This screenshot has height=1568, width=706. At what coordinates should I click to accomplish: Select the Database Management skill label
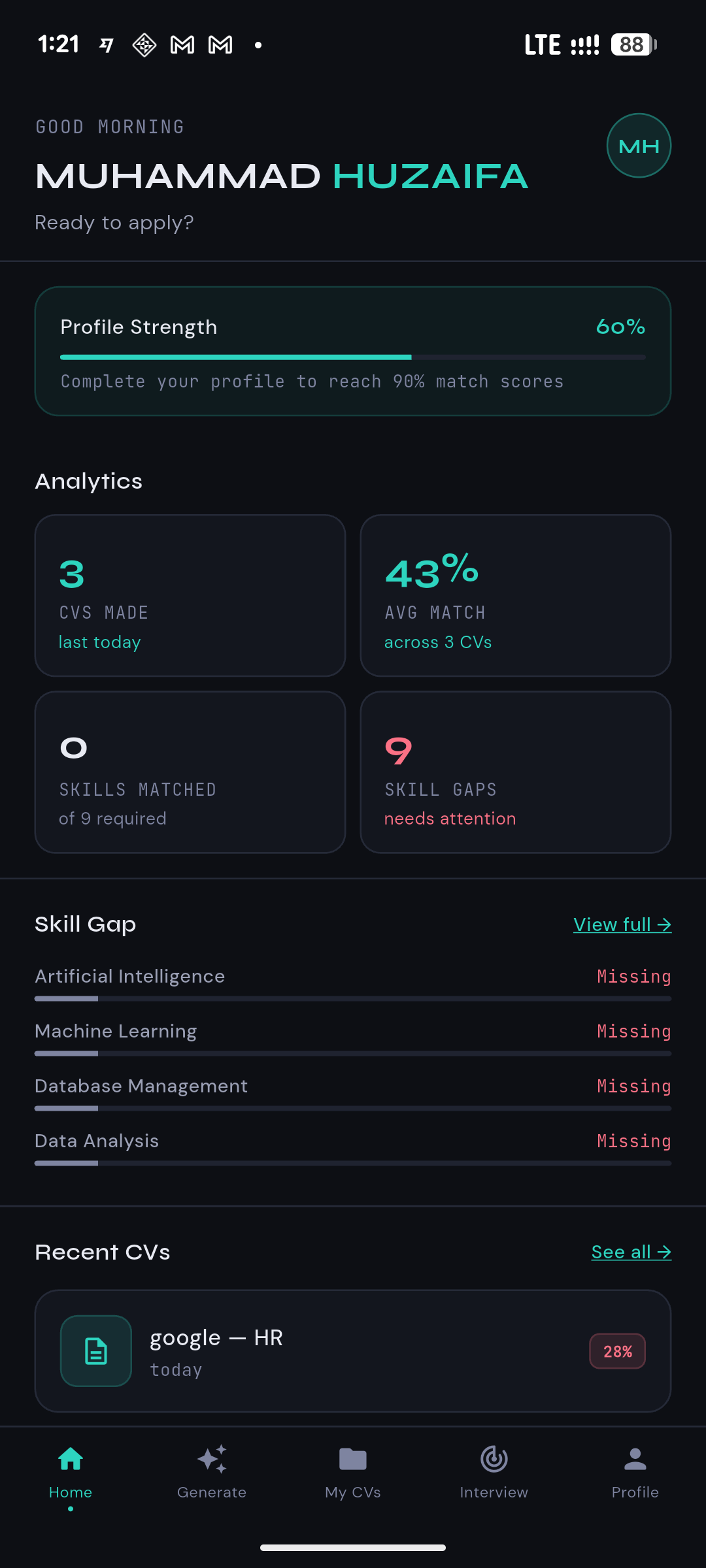pos(141,1086)
